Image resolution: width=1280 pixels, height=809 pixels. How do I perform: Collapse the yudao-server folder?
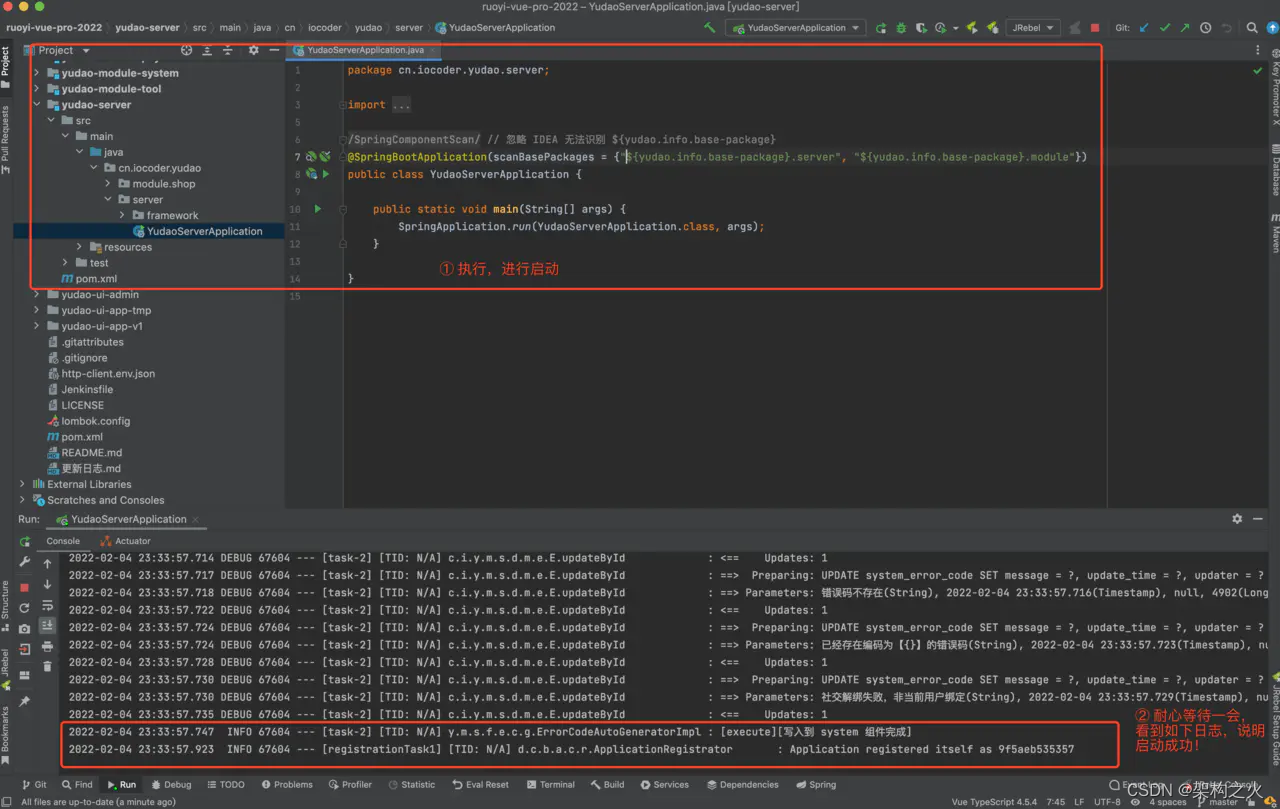click(37, 105)
